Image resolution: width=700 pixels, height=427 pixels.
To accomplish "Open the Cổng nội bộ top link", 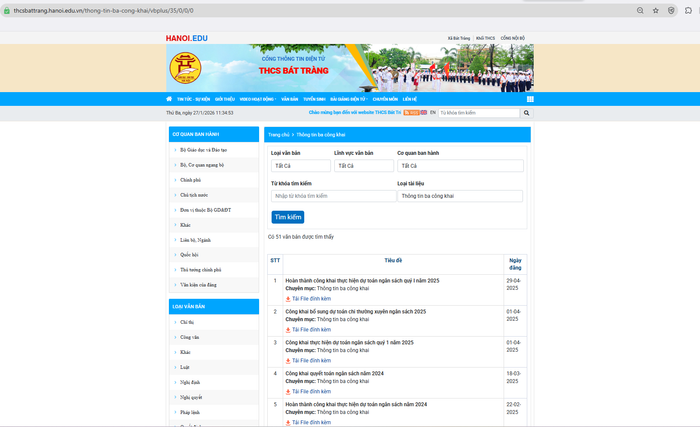I will pos(512,38).
